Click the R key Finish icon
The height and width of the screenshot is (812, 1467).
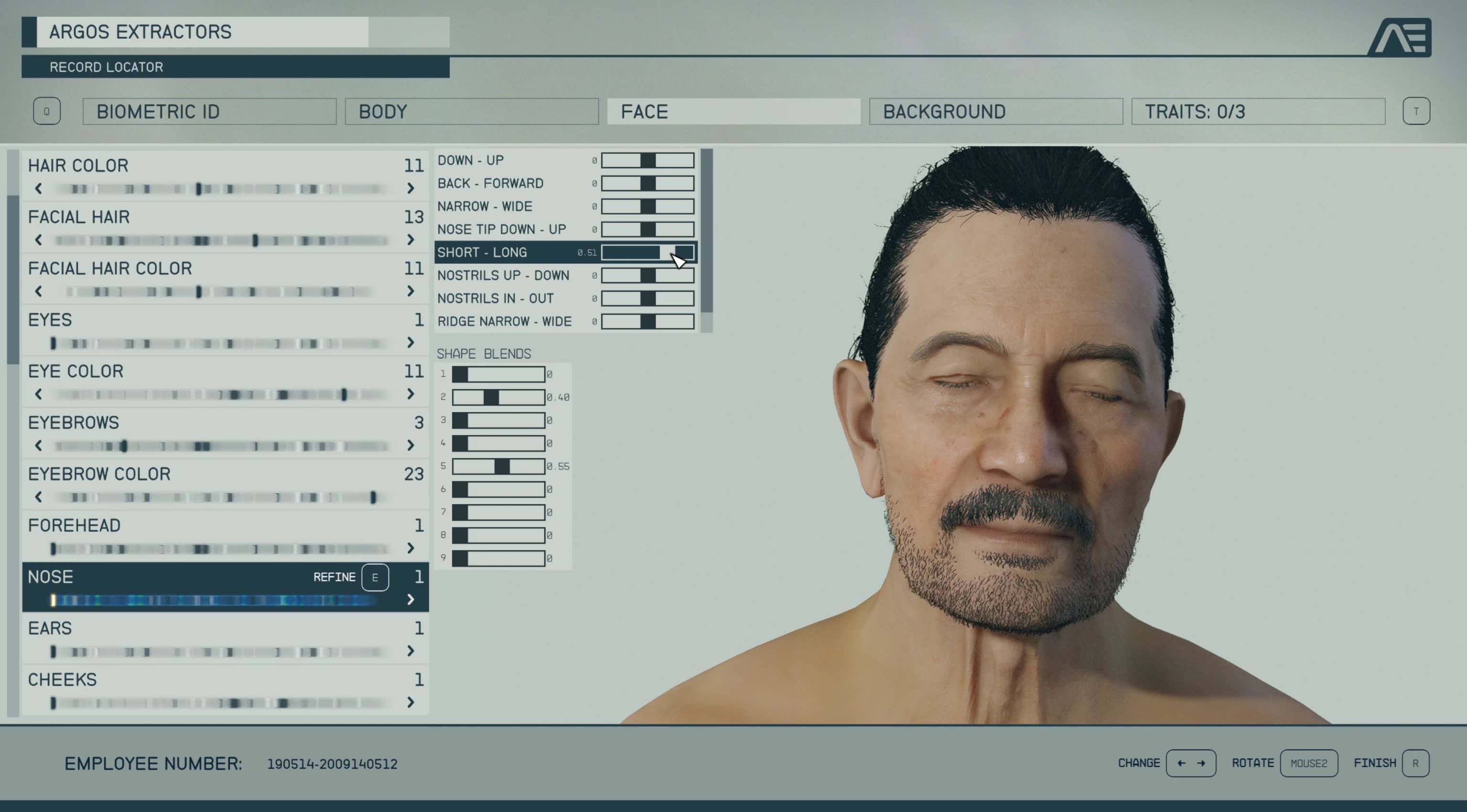point(1415,763)
